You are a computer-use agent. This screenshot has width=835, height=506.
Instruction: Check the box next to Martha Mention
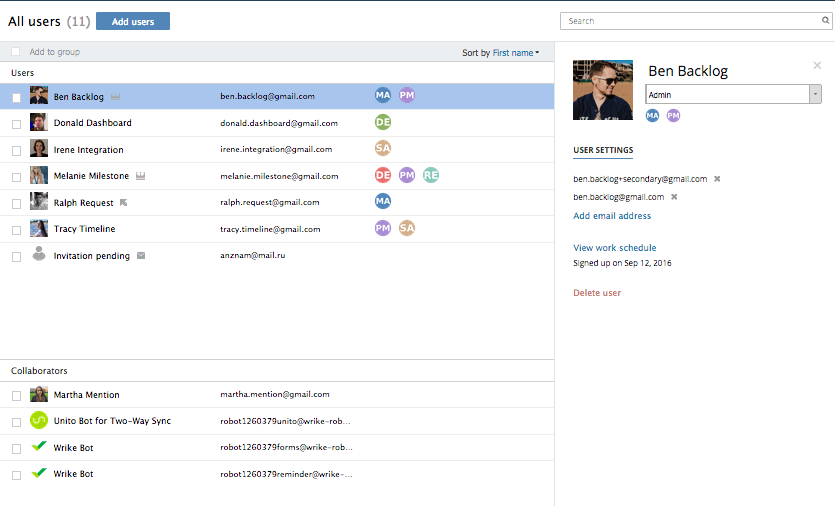[16, 396]
